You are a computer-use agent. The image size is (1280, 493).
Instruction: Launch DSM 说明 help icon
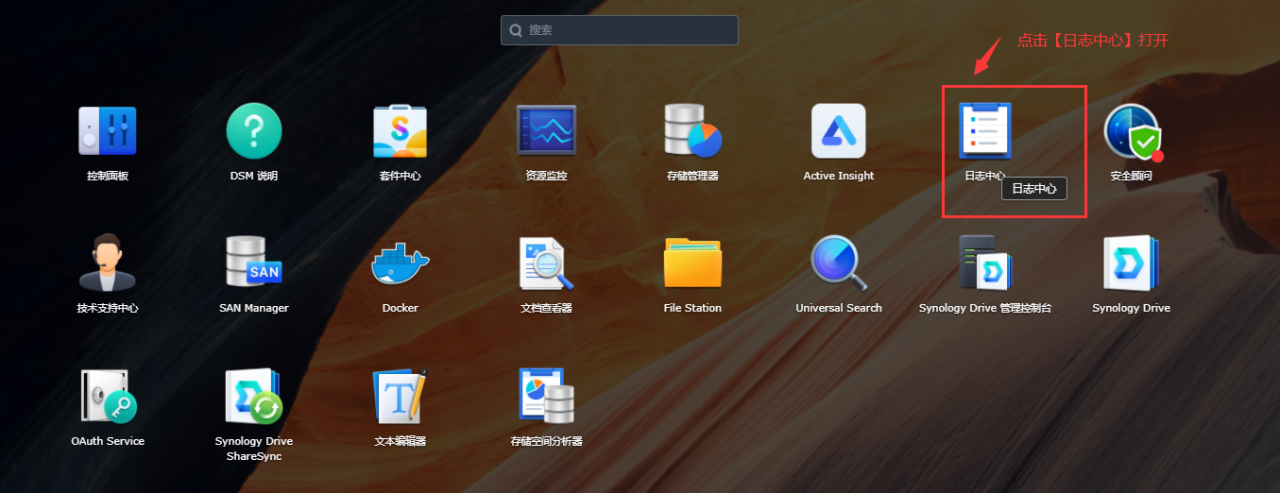pyautogui.click(x=254, y=131)
